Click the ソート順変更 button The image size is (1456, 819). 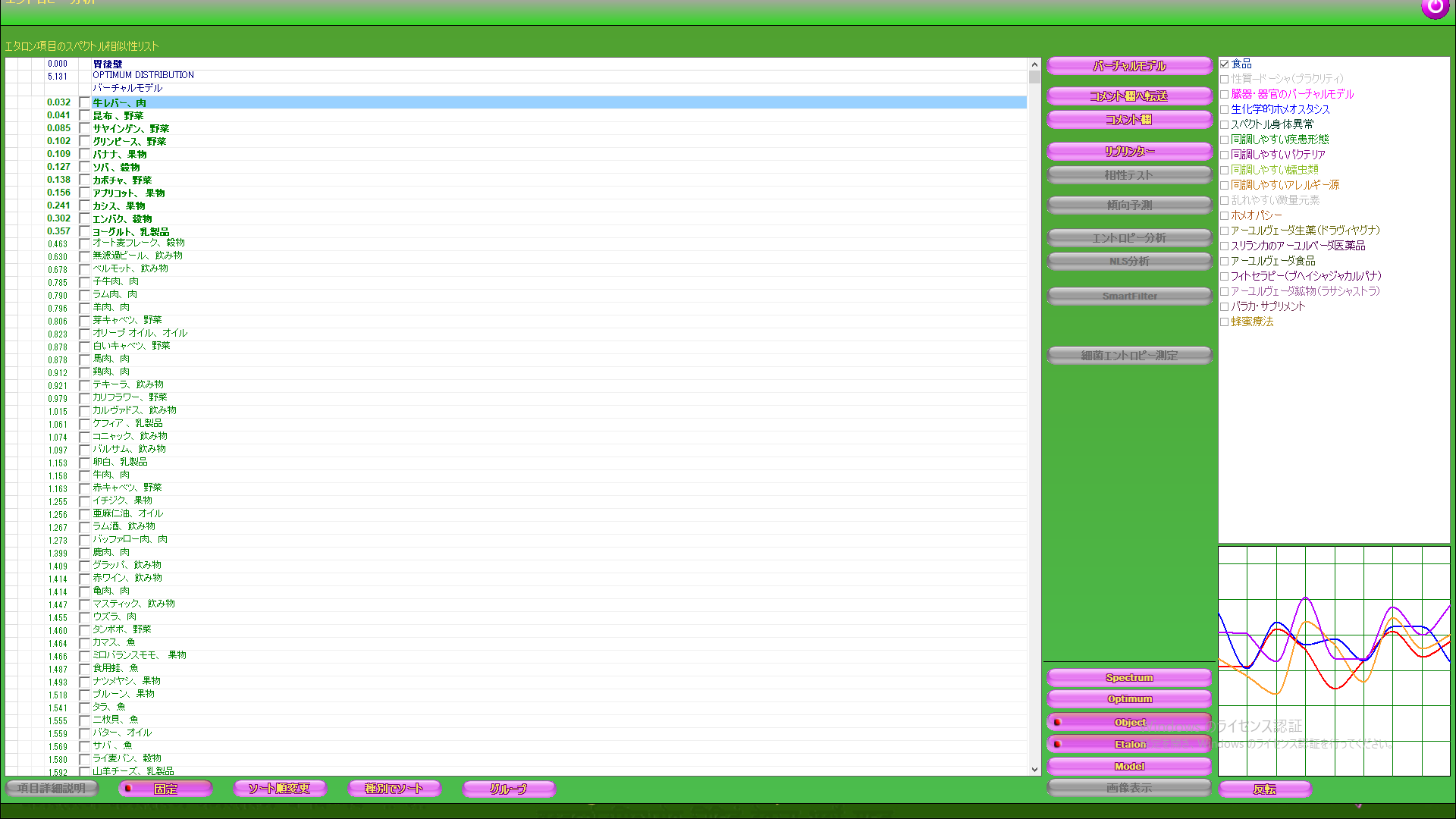click(x=280, y=788)
